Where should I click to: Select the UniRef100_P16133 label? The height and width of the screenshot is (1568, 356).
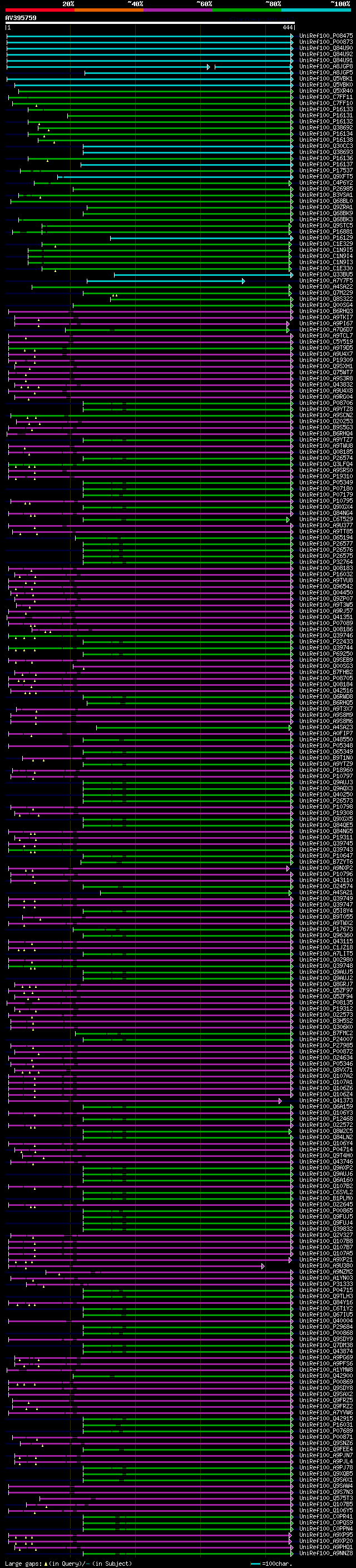click(326, 109)
